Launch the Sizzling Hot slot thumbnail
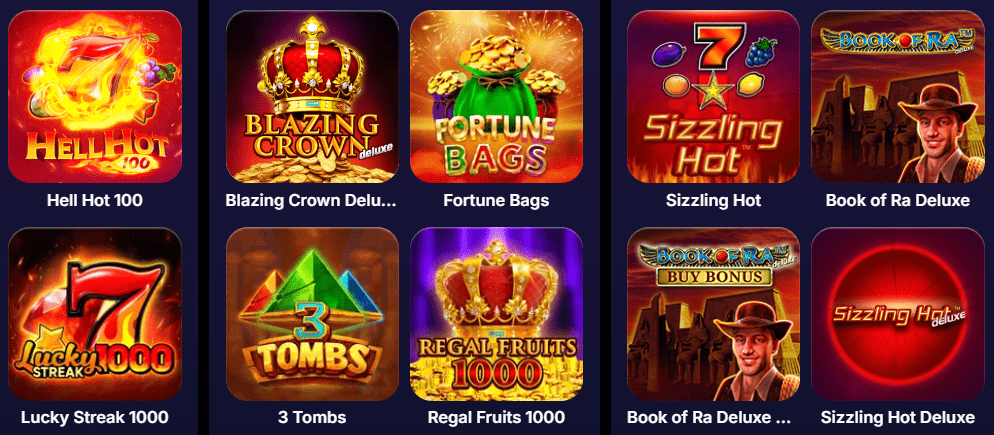 (x=714, y=96)
